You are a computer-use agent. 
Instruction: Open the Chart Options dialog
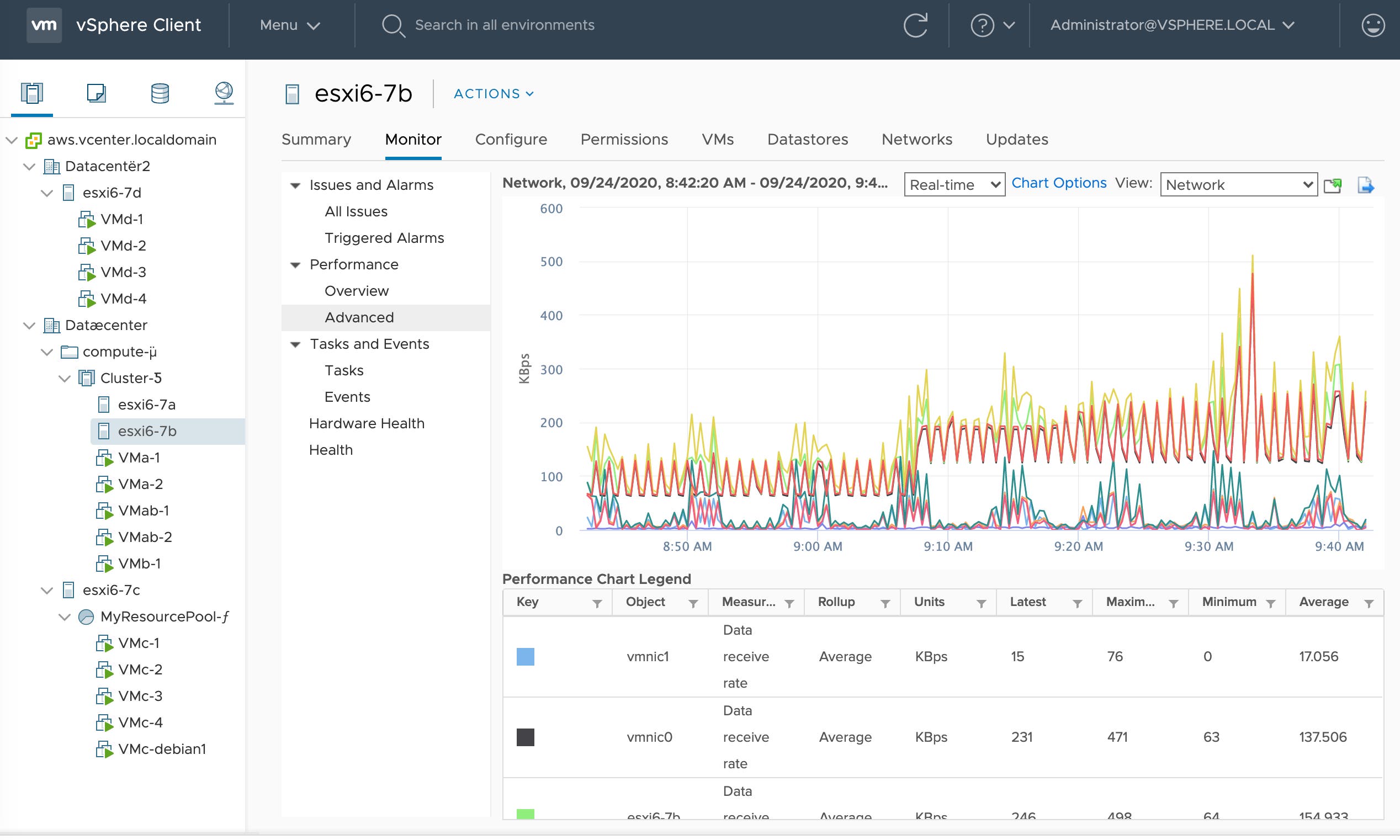coord(1059,182)
